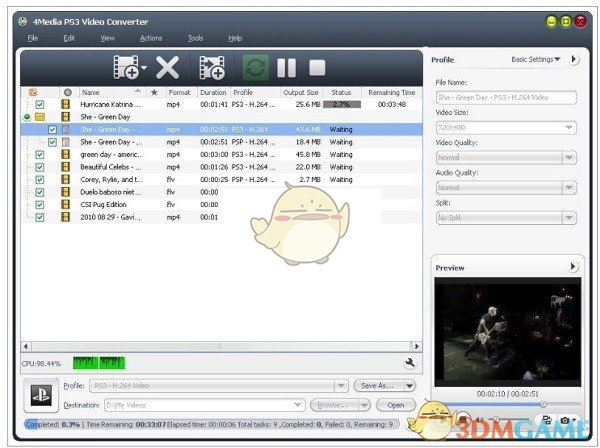Click the horizontal scrollbar left arrow
Image resolution: width=600 pixels, height=448 pixels.
26,347
